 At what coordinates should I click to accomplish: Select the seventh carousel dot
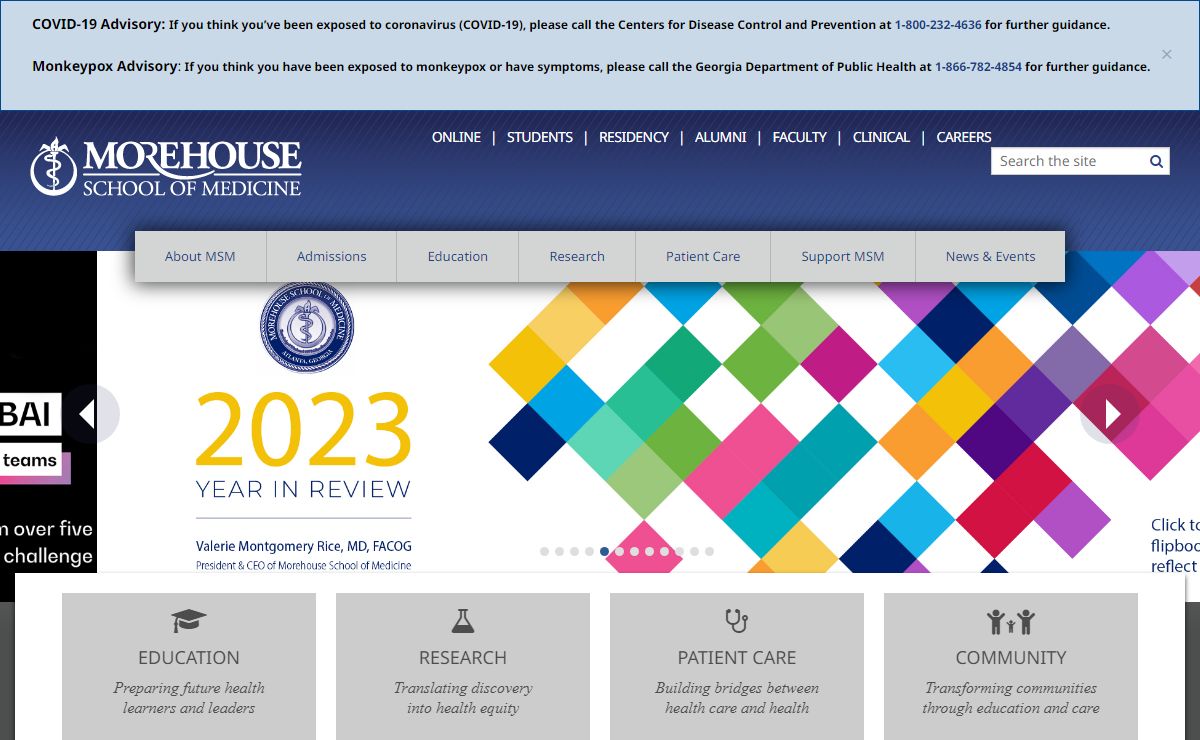pos(635,551)
